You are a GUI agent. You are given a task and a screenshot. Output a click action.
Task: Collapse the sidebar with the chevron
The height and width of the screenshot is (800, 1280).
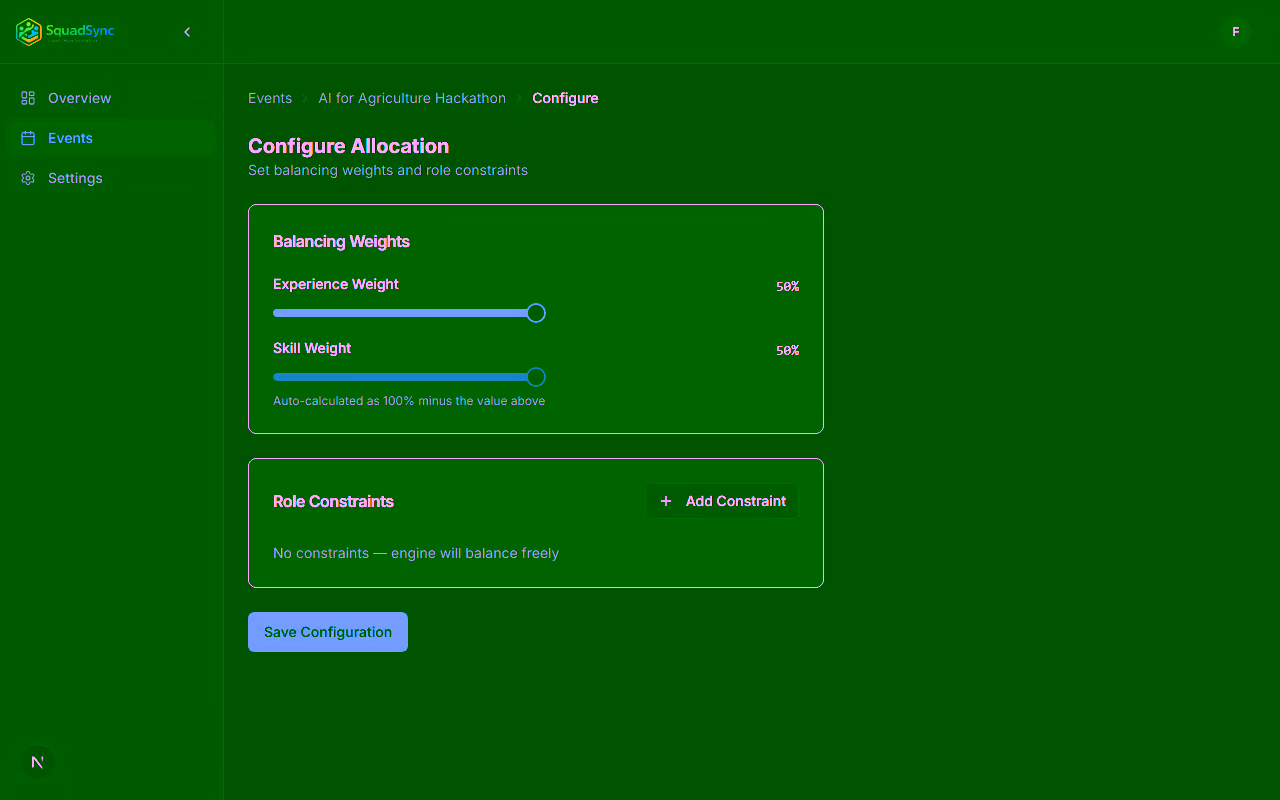(x=187, y=32)
